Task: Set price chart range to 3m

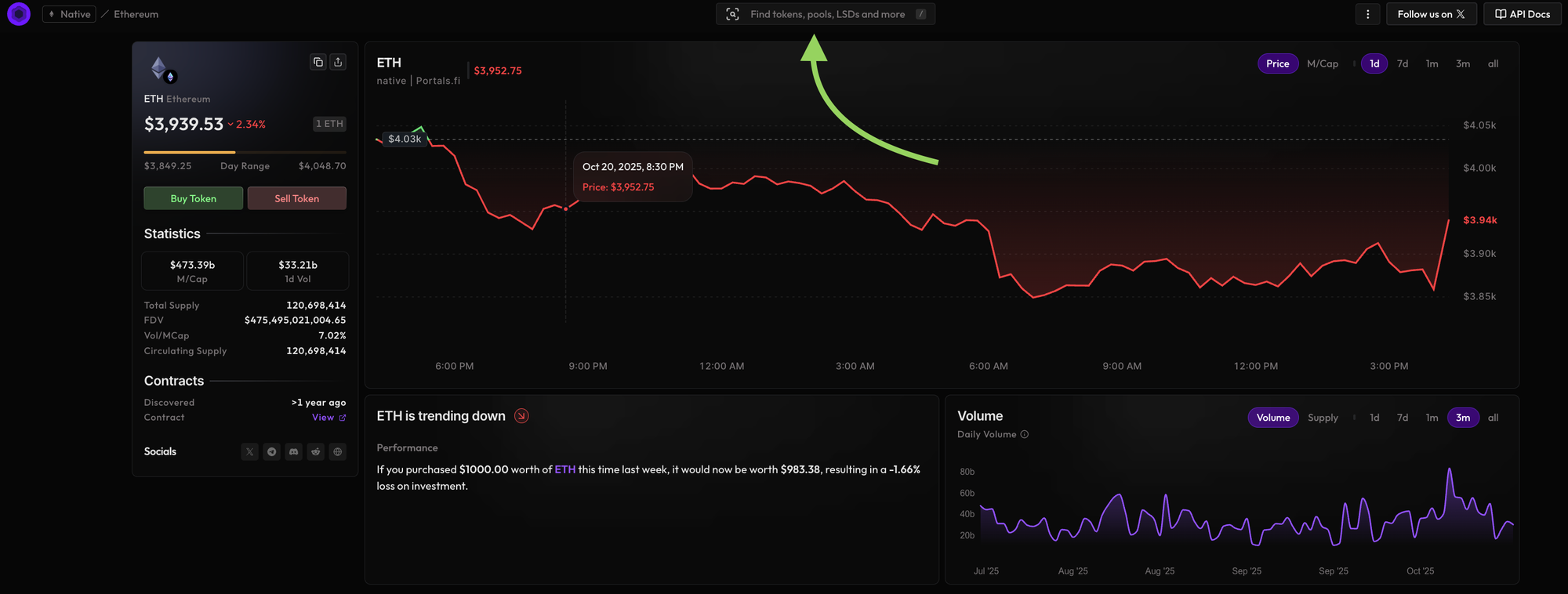Action: pyautogui.click(x=1463, y=63)
